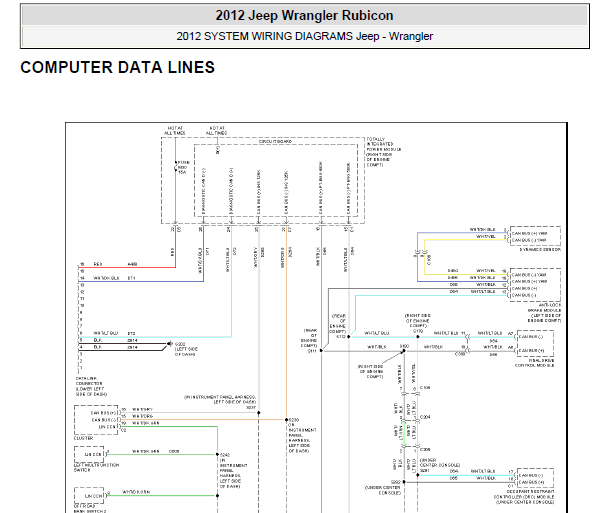The width and height of the screenshot is (604, 513).
Task: Click the "TOTALLY INTEGRATED POWER MODULE" label
Action: (x=384, y=152)
